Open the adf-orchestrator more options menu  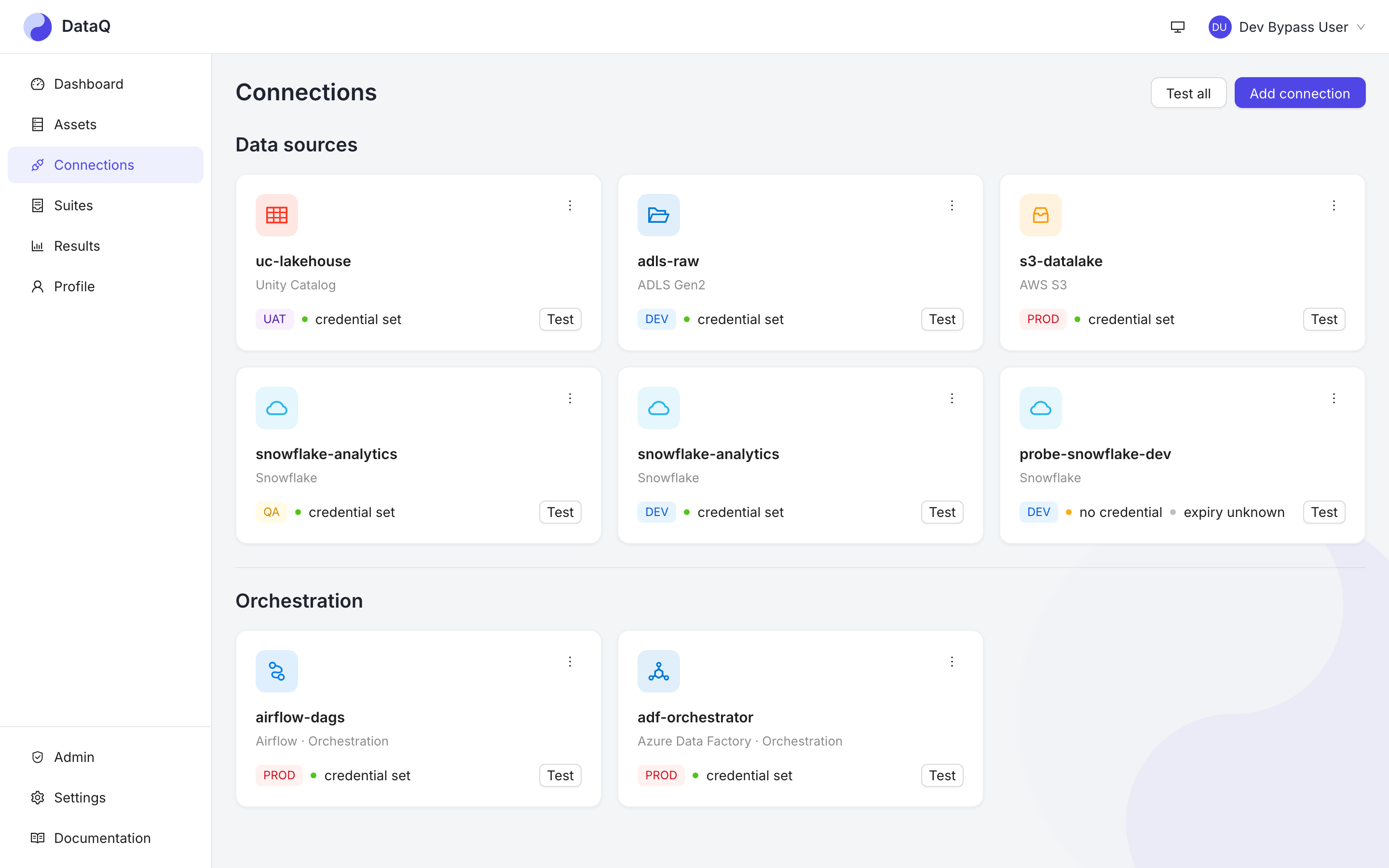coord(952,662)
